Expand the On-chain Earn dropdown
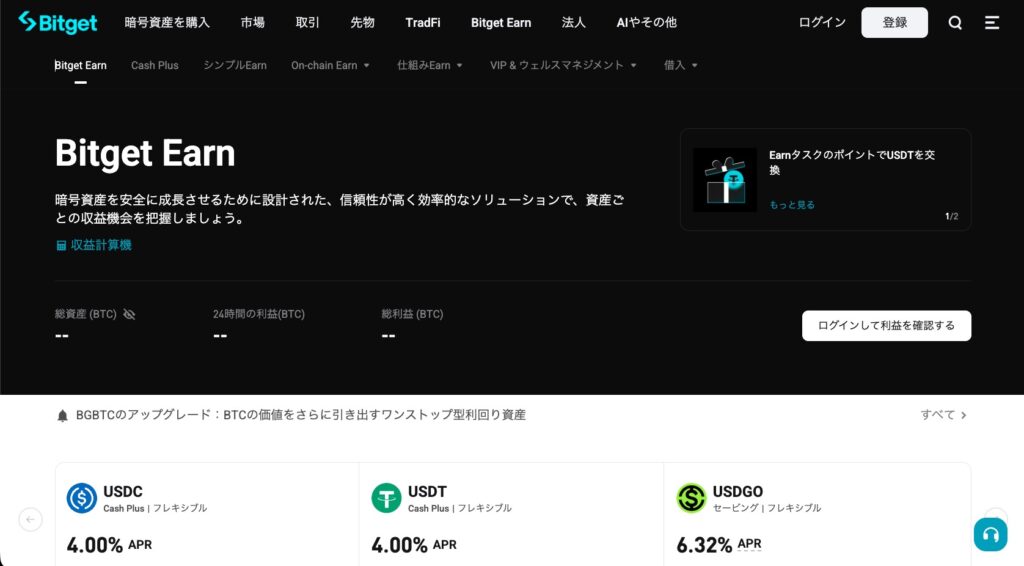1024x566 pixels. tap(330, 65)
